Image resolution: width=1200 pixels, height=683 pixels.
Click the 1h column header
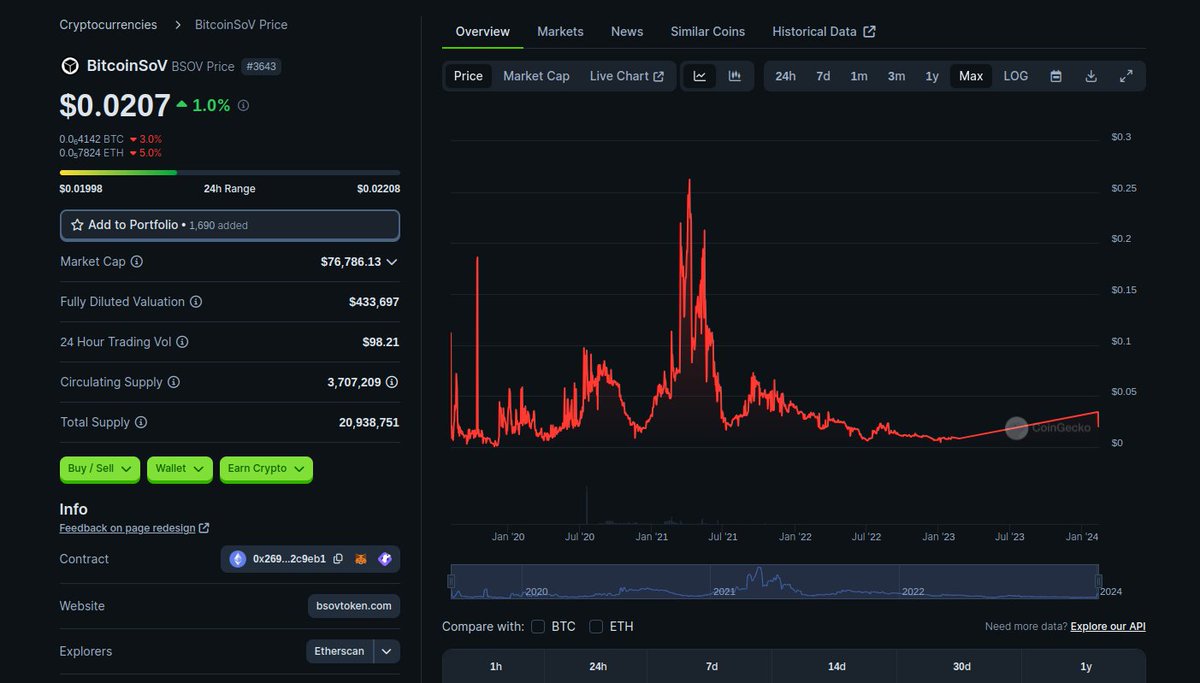(496, 666)
